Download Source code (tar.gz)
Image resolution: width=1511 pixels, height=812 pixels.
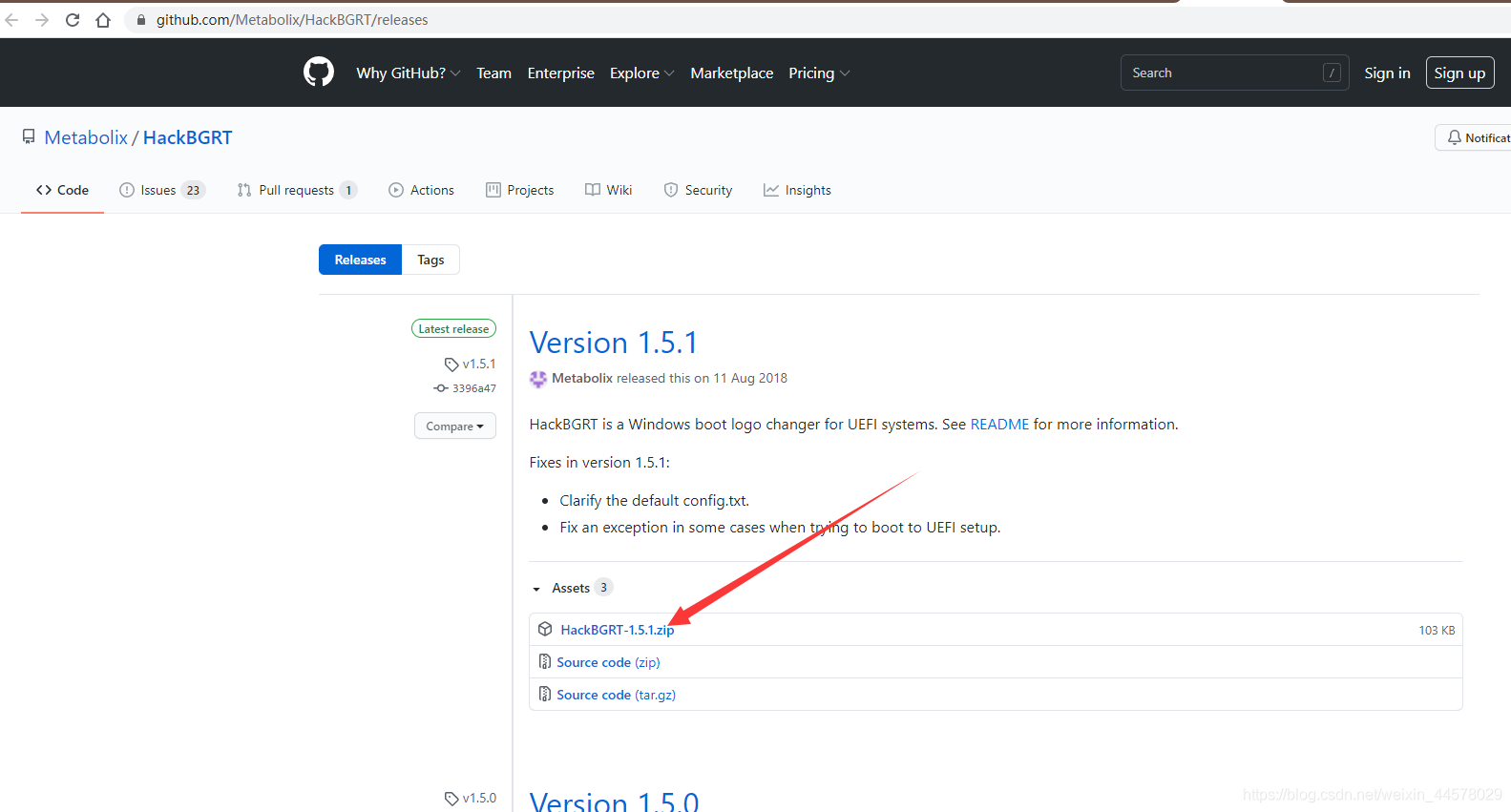tap(616, 695)
